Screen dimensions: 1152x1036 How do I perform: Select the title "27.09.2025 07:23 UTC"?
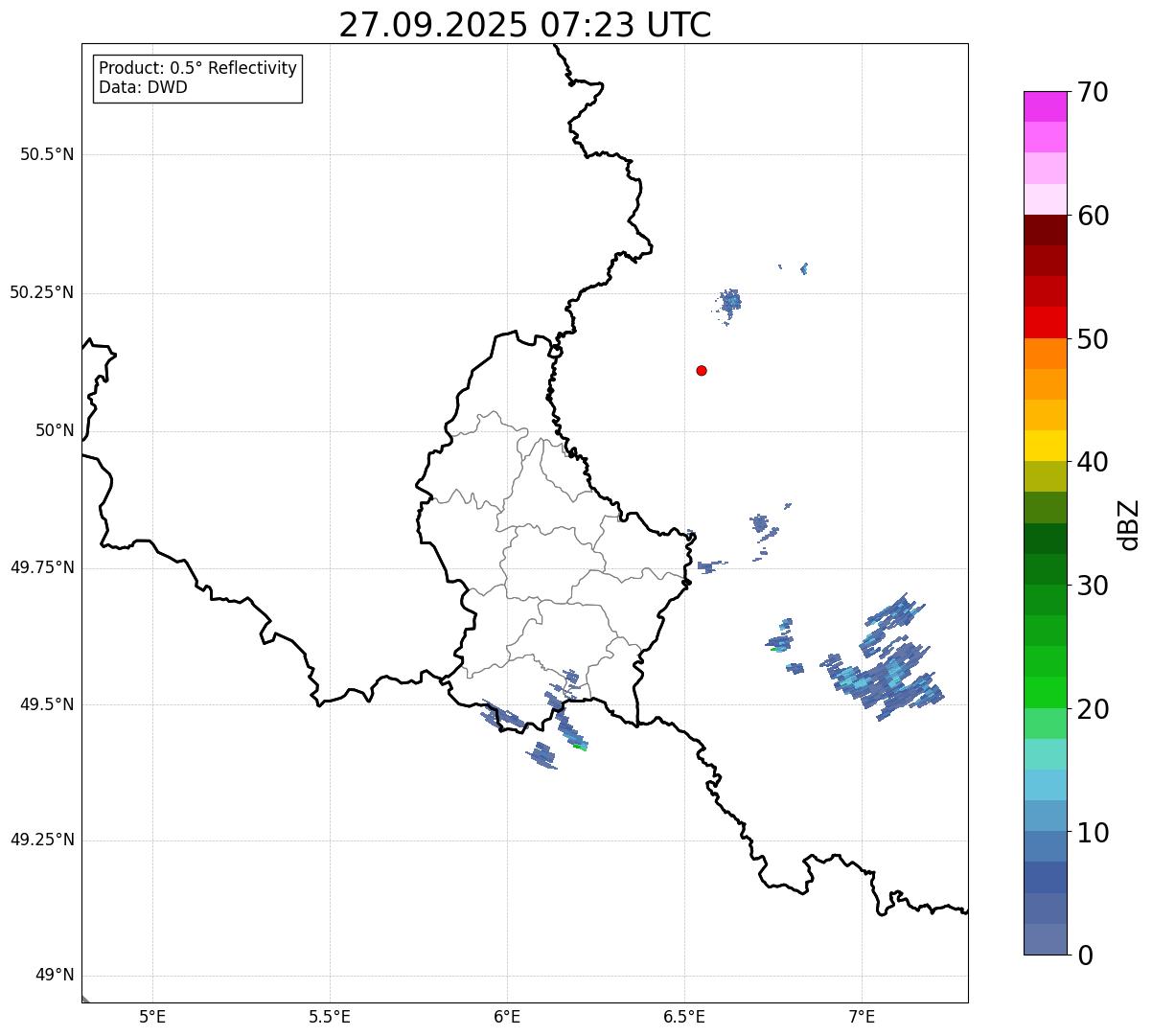[525, 25]
